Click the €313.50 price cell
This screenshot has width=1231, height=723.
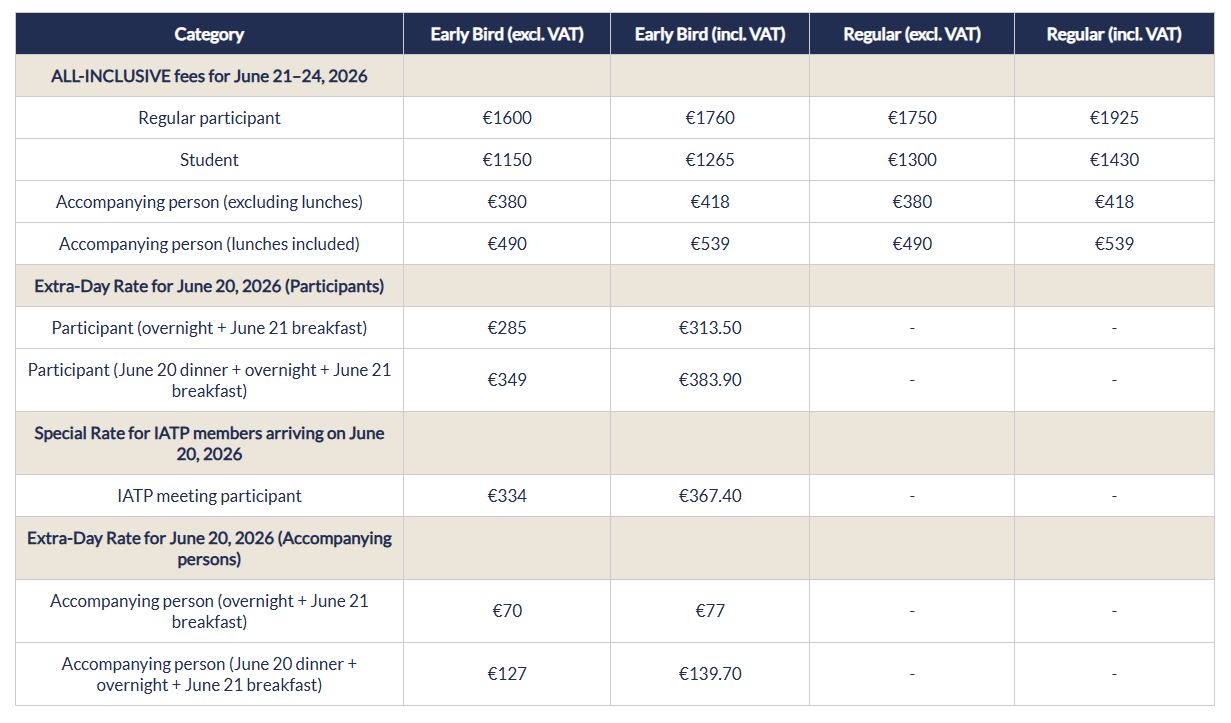[x=710, y=328]
